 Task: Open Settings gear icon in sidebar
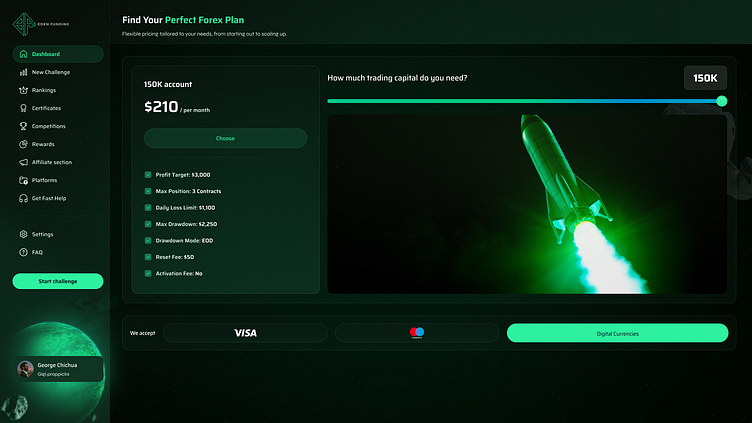point(23,234)
